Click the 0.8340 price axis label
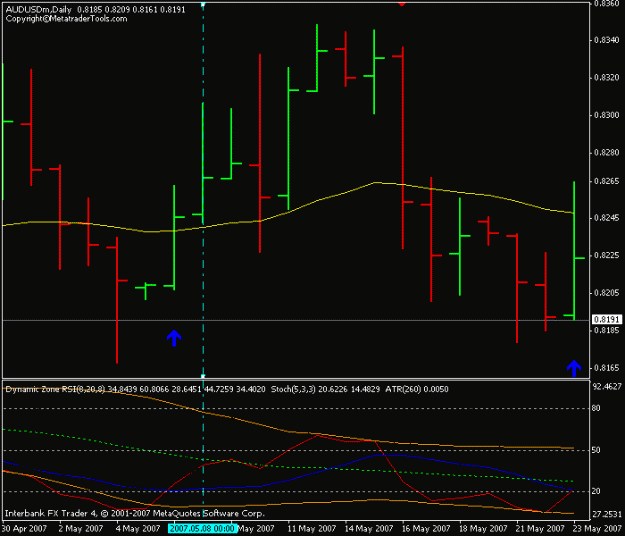 tap(607, 40)
